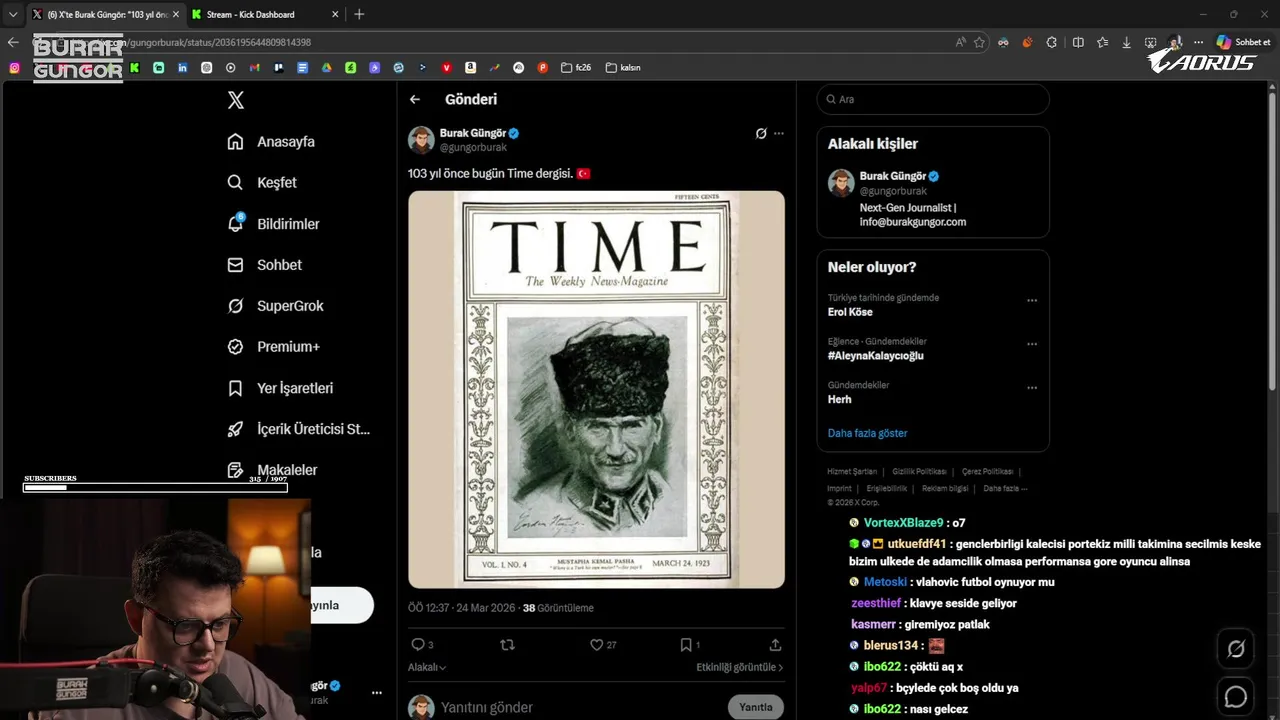
Task: Open the Herh trending topic
Action: pyautogui.click(x=840, y=399)
